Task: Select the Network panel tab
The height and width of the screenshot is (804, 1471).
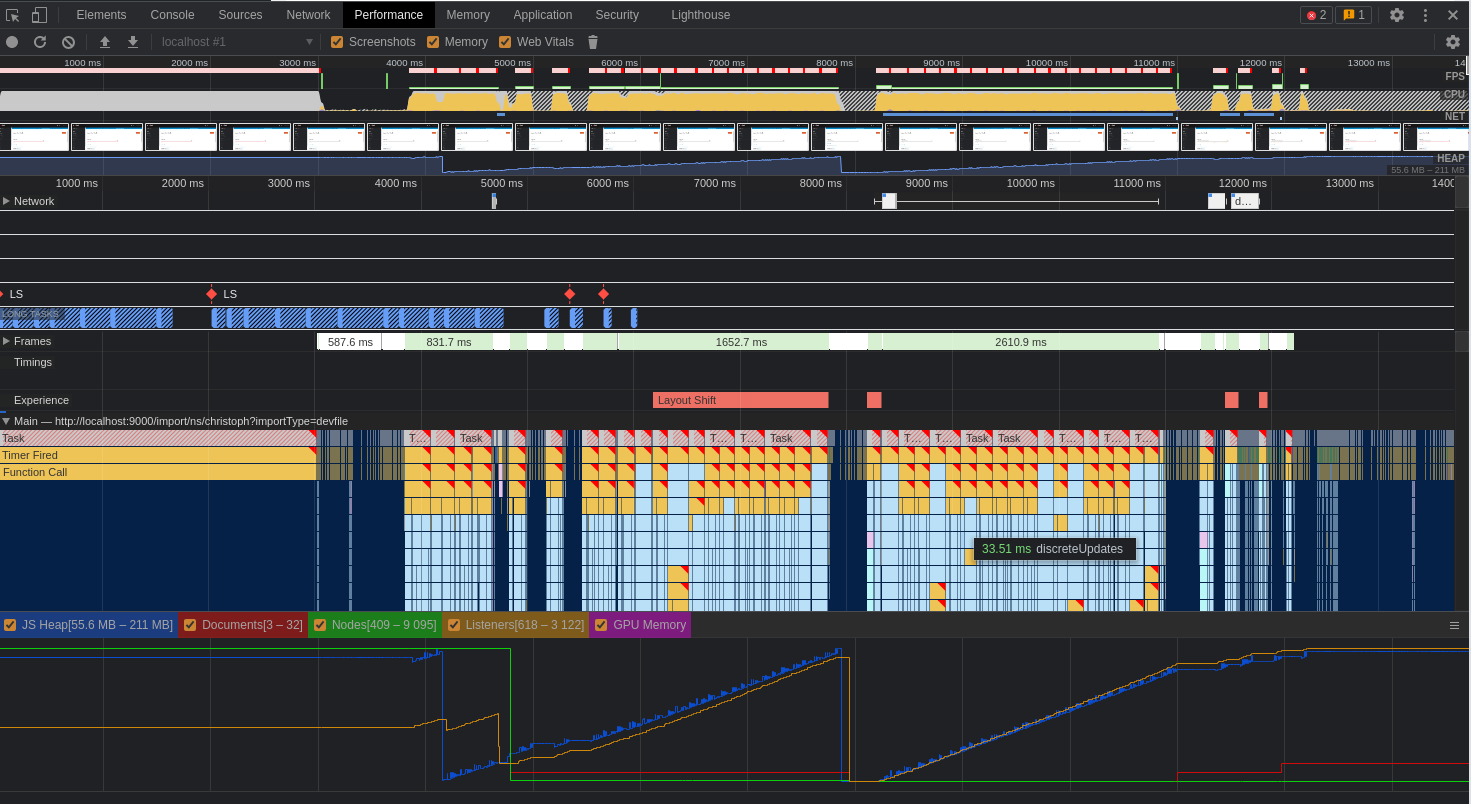Action: click(308, 15)
